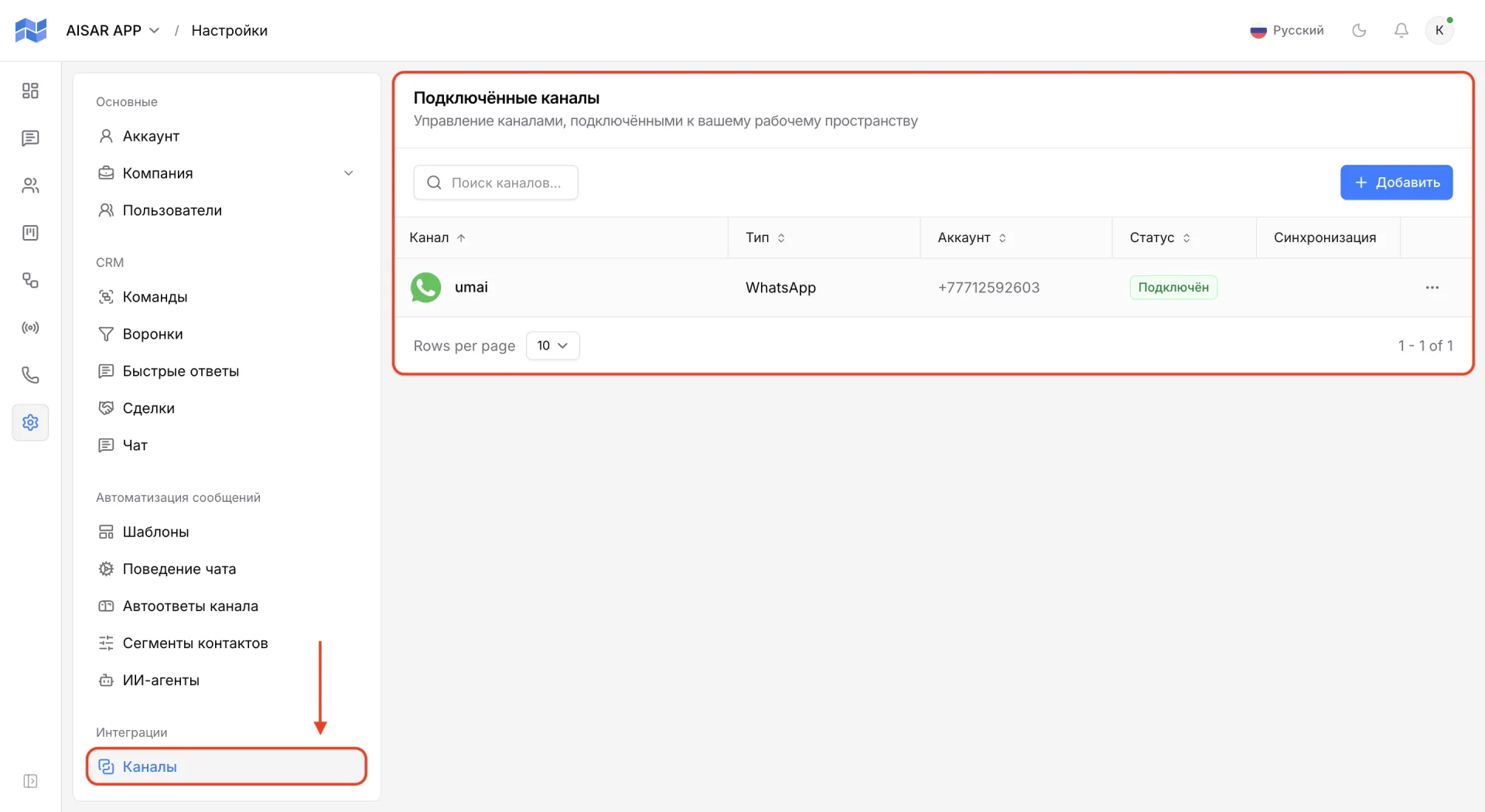Viewport: 1485px width, 812px height.
Task: Open Автоответы канала settings
Action: point(227,606)
